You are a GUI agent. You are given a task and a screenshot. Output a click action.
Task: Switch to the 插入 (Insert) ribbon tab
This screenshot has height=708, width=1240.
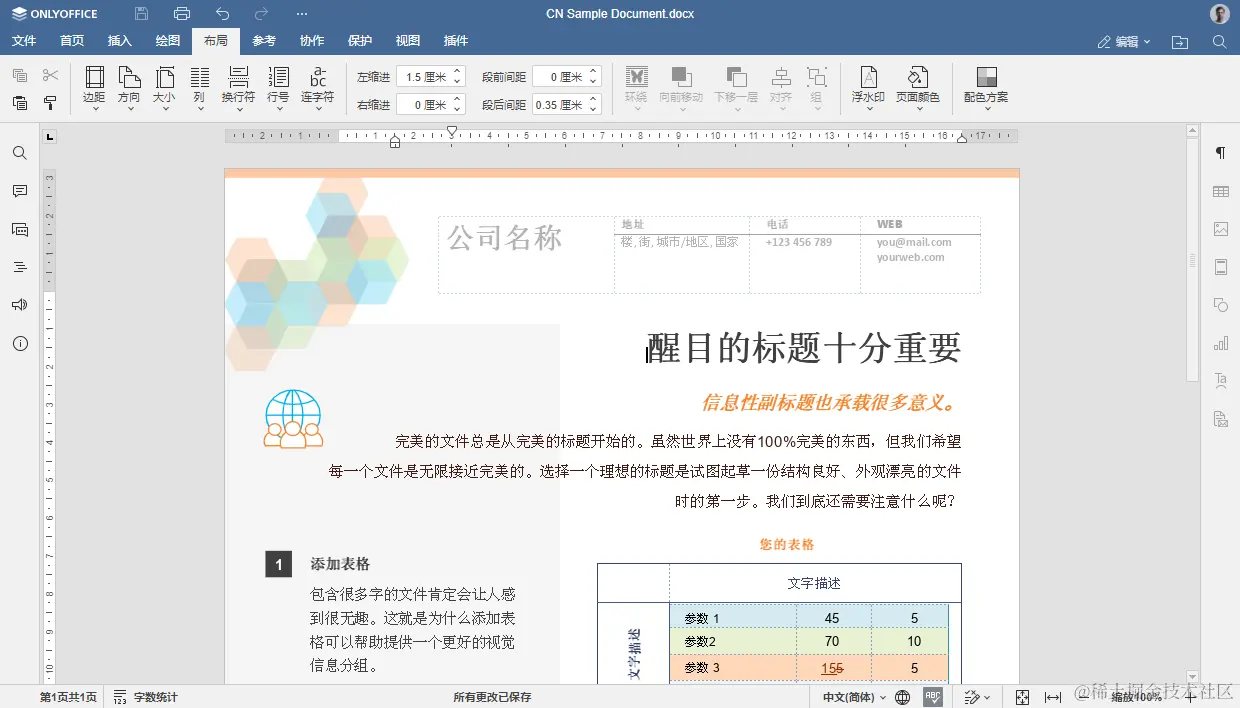(119, 41)
